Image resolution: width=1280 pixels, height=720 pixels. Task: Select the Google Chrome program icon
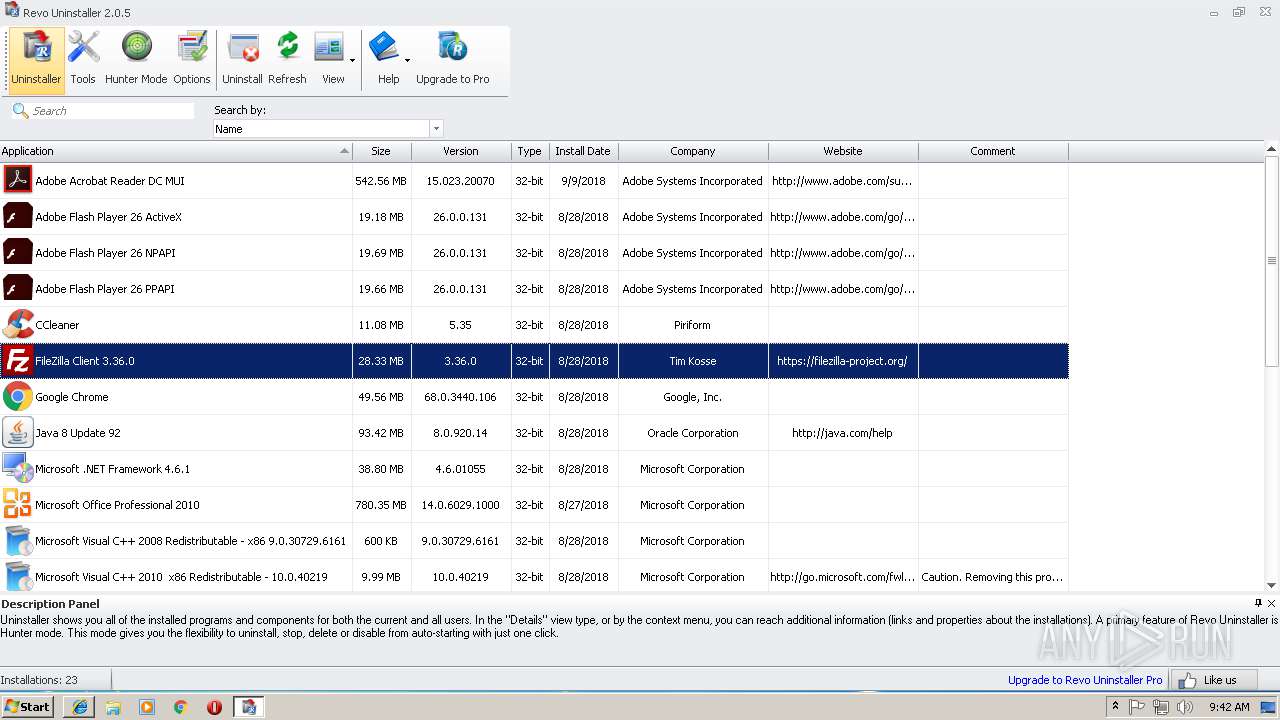point(17,397)
